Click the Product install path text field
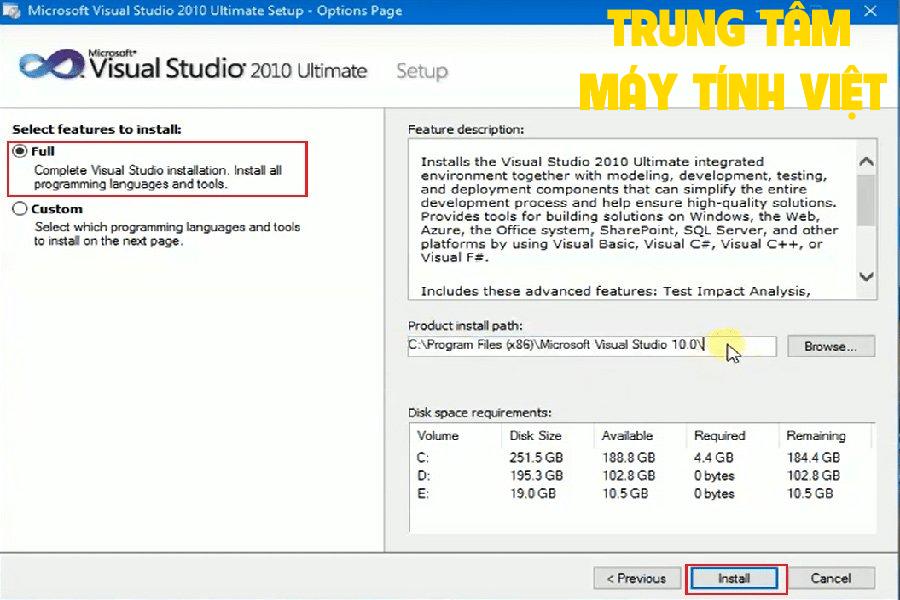The height and width of the screenshot is (600, 900). pos(590,345)
